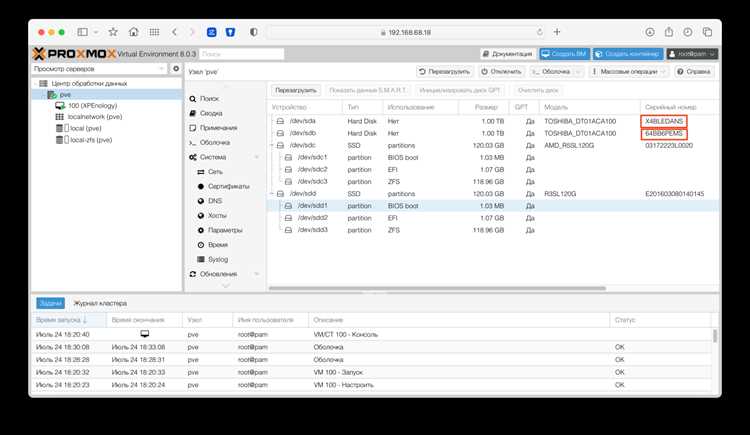
Task: Select the /dev/sda disk row
Action: point(493,121)
